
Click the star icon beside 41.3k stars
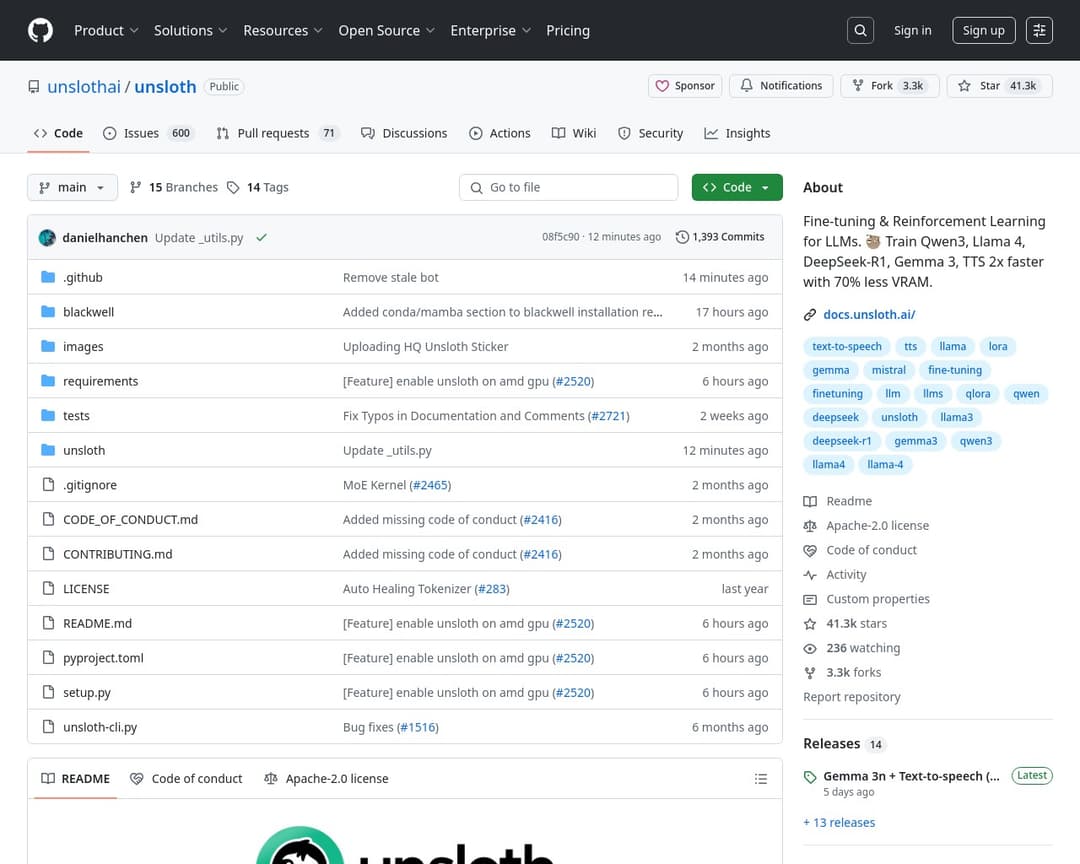(x=810, y=624)
